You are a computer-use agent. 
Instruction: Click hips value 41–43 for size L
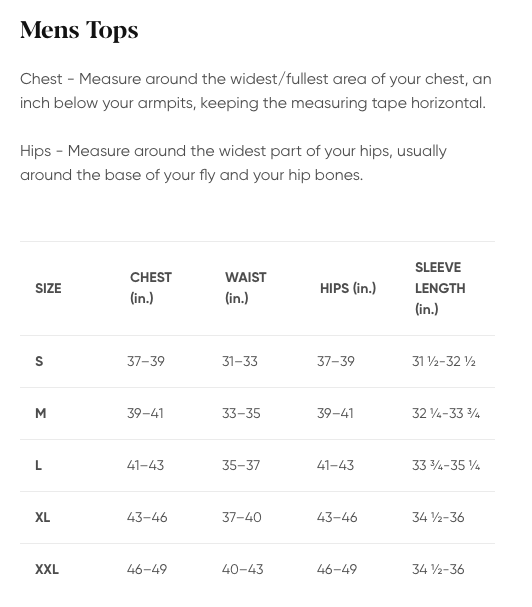point(335,465)
